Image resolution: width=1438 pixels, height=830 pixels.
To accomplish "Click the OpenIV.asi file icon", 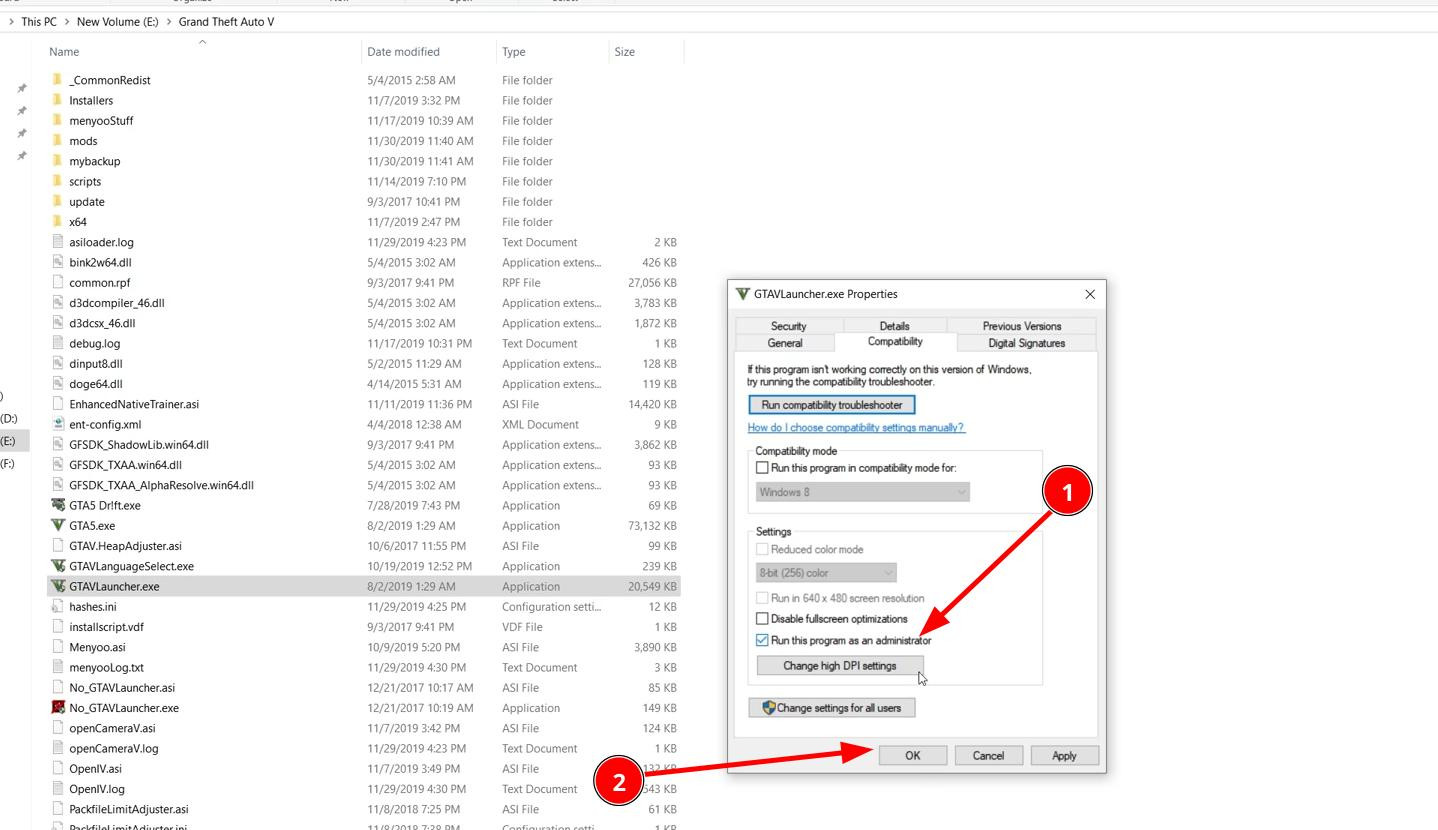I will click(58, 768).
